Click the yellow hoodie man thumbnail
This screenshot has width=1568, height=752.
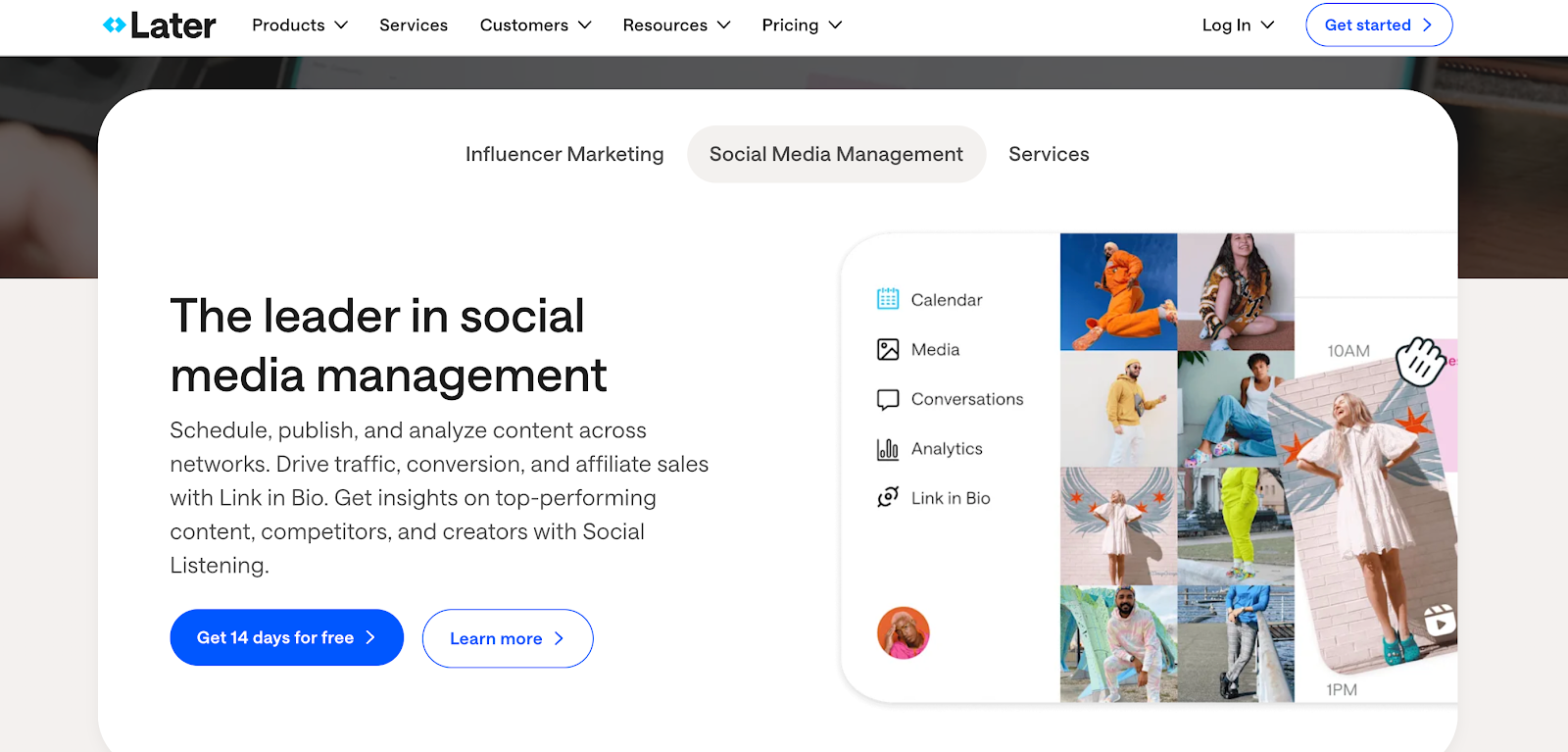click(x=1118, y=409)
